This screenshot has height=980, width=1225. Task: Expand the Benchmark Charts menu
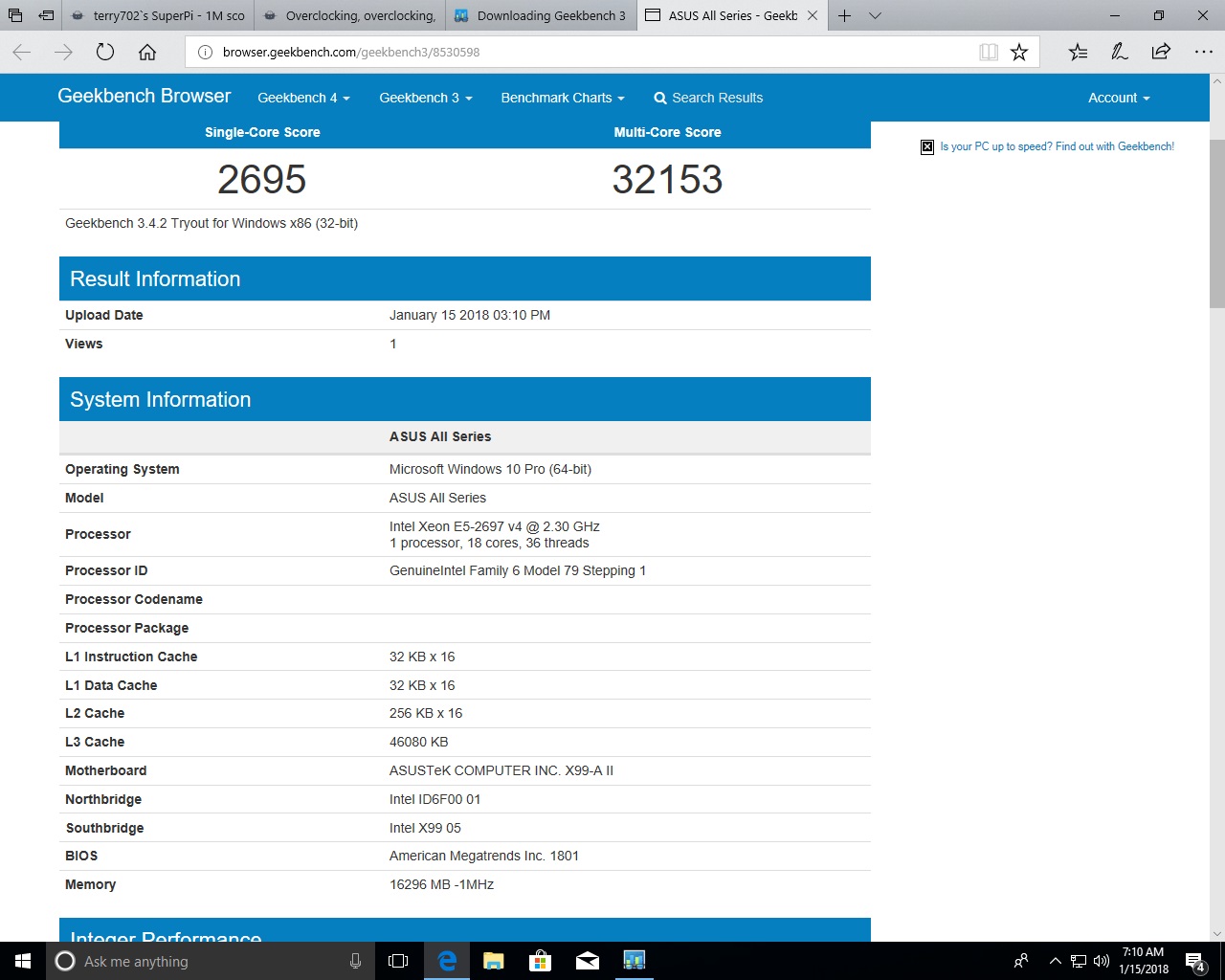[x=562, y=98]
